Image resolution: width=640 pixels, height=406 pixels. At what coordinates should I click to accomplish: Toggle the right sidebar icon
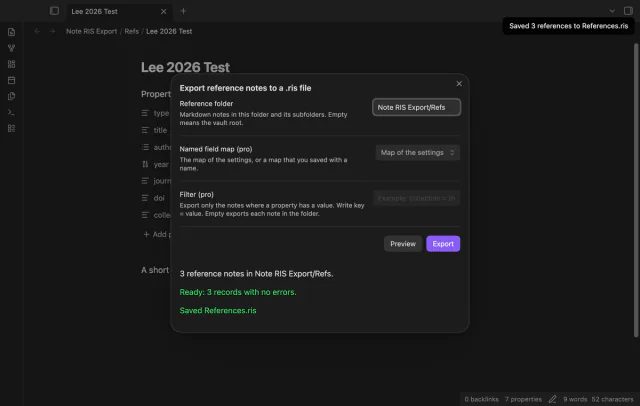click(628, 11)
